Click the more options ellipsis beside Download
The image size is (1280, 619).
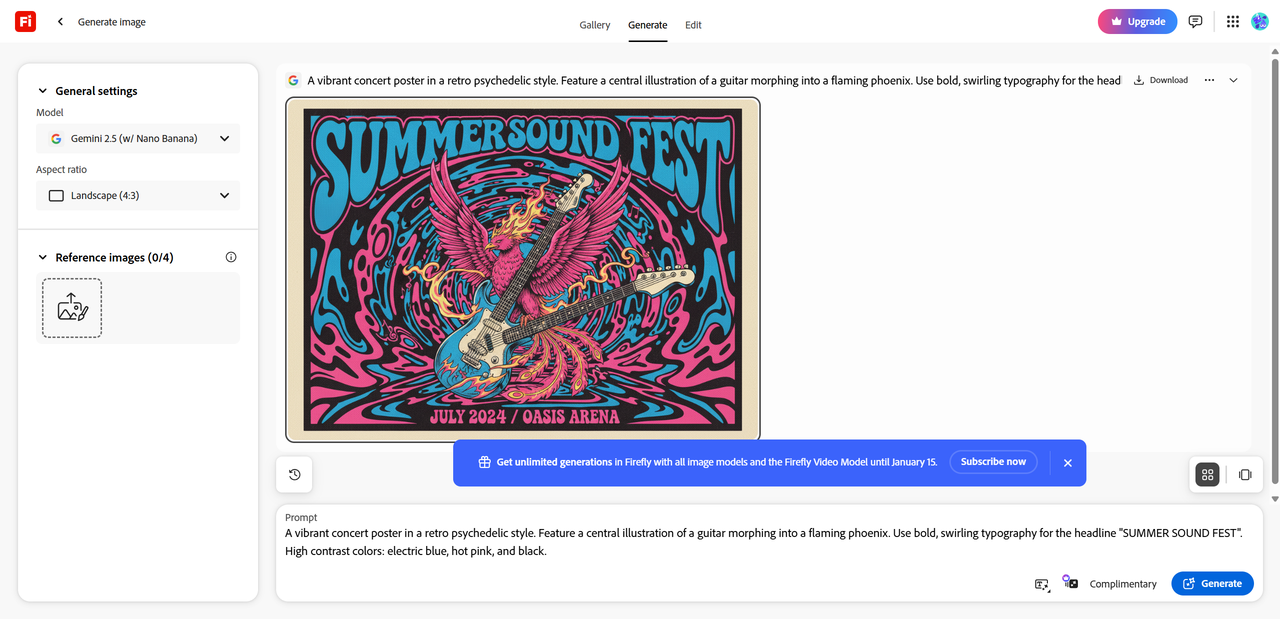point(1209,80)
